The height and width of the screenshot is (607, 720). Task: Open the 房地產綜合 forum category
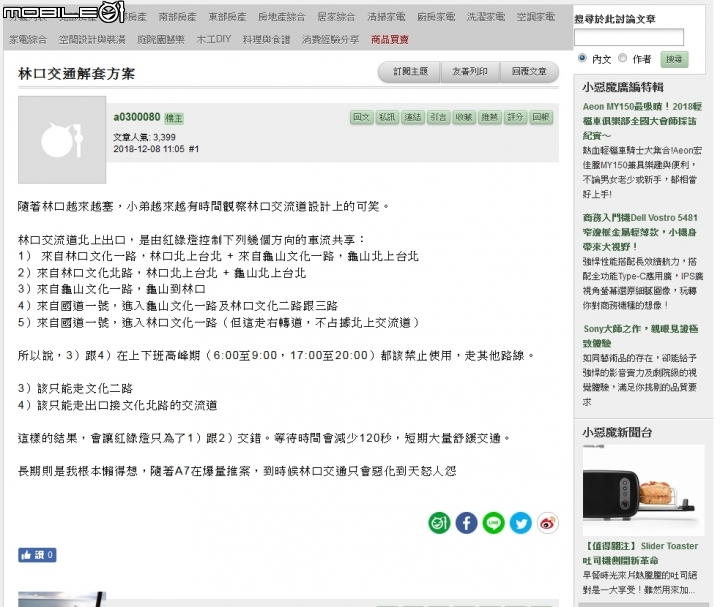281,17
